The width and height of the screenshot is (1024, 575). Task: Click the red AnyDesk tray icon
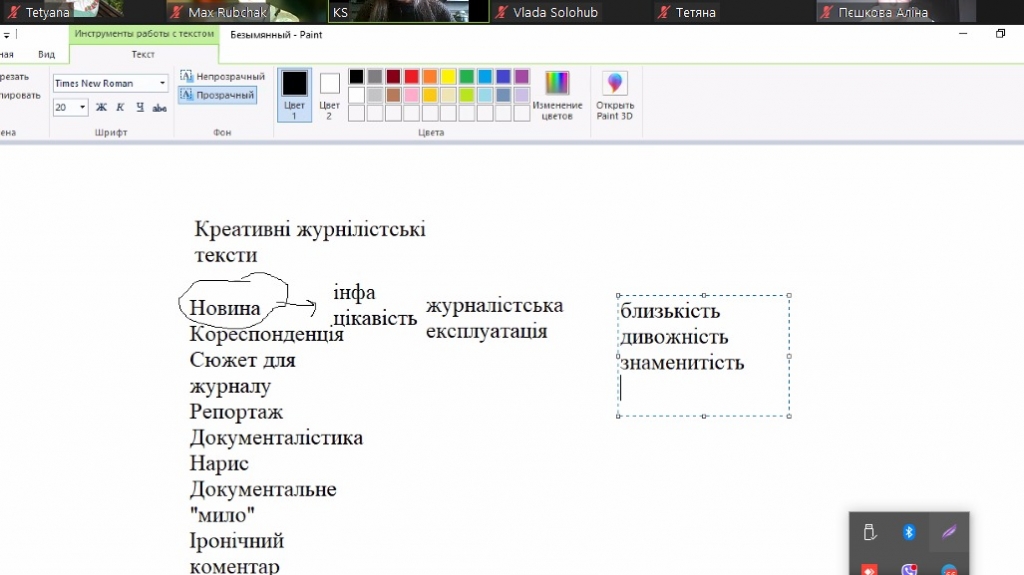point(869,570)
